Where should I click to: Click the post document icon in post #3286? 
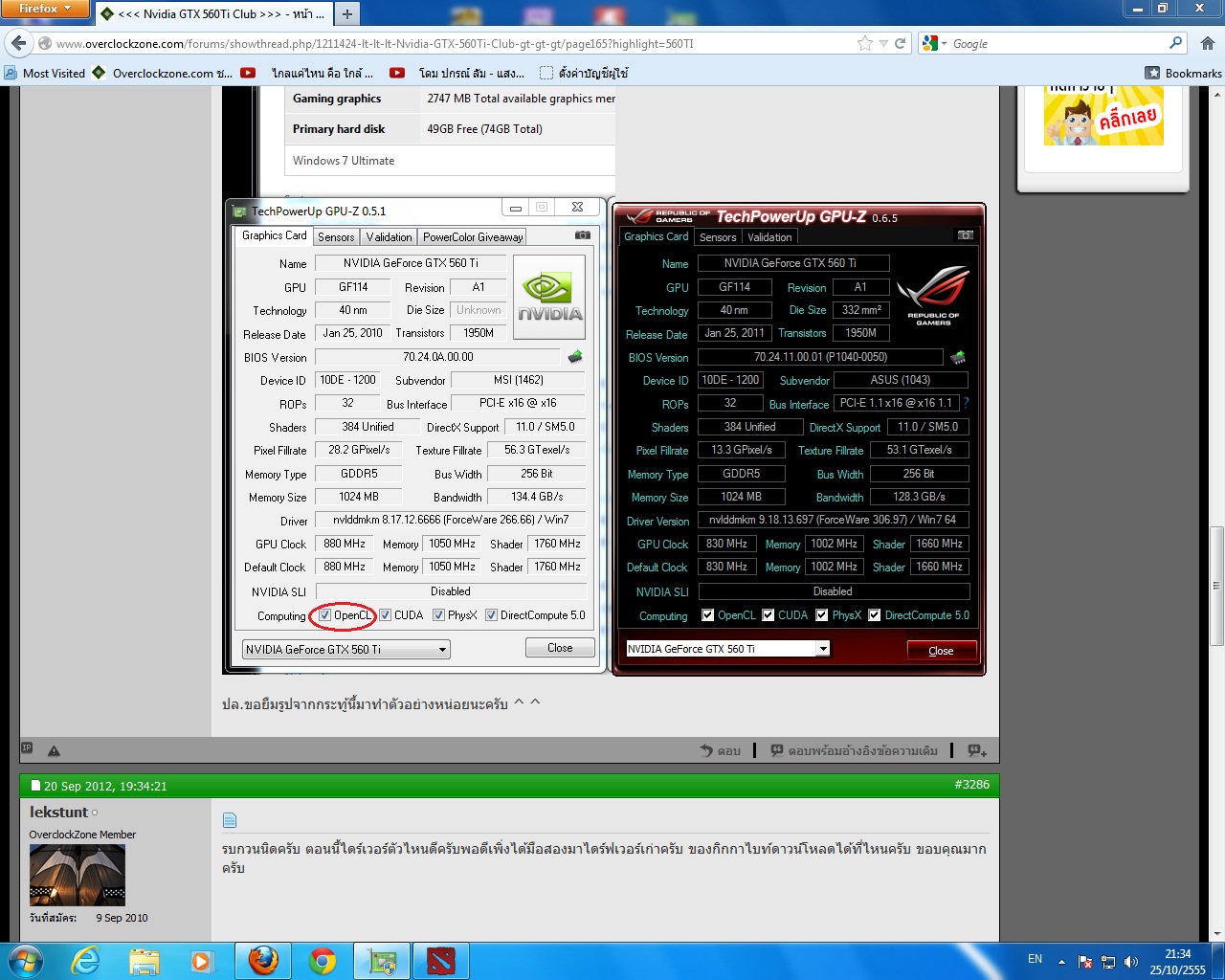click(229, 820)
